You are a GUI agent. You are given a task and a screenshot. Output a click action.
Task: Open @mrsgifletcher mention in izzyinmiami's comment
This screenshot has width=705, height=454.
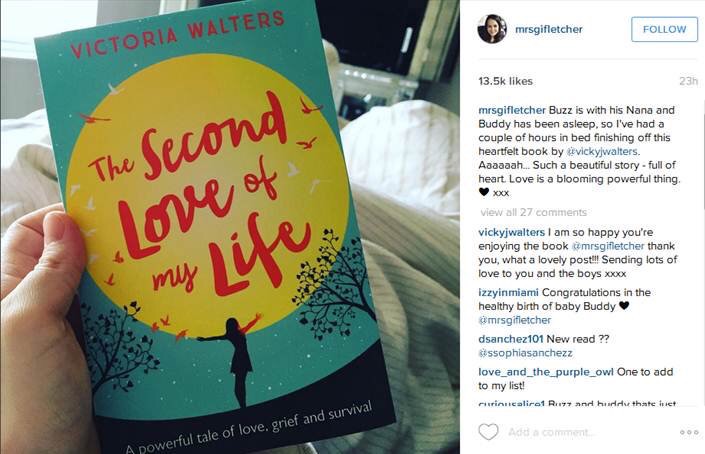tap(515, 320)
